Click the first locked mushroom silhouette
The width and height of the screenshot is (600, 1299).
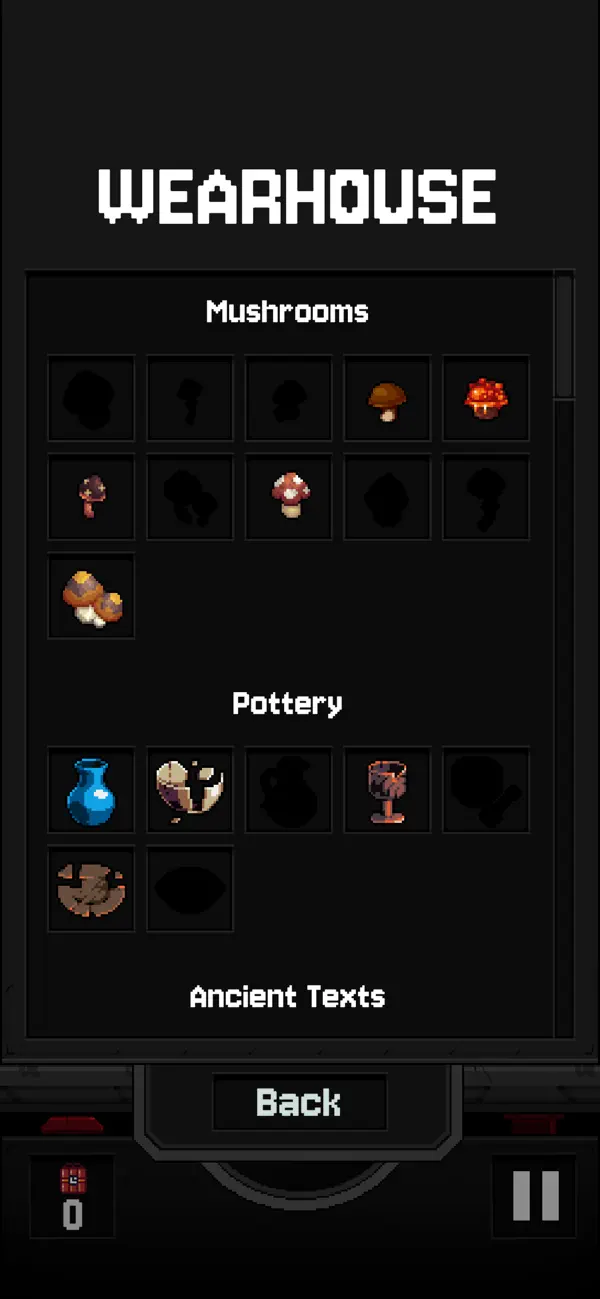tap(91, 398)
